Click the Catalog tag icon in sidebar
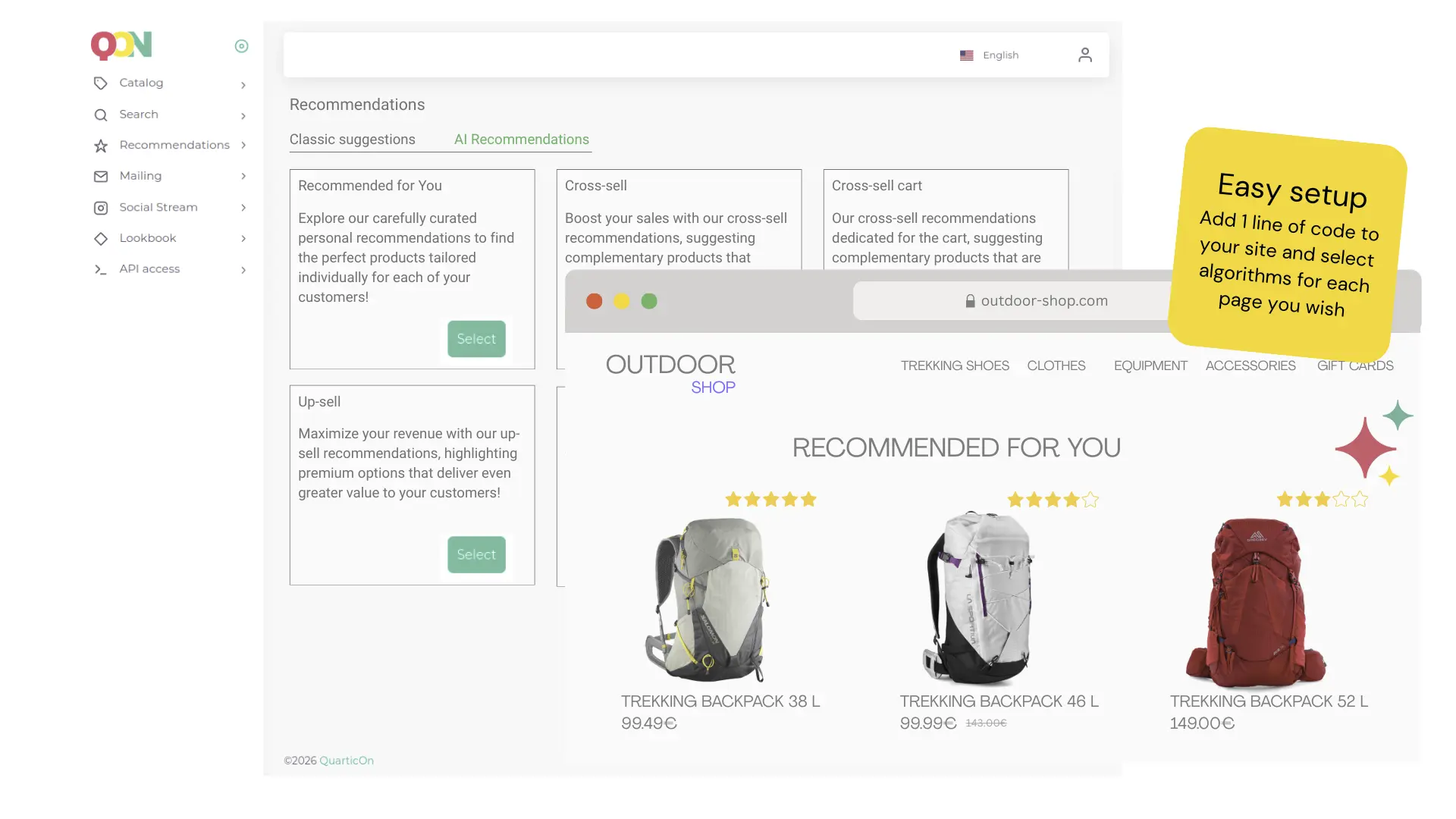Image resolution: width=1456 pixels, height=819 pixels. click(x=100, y=83)
